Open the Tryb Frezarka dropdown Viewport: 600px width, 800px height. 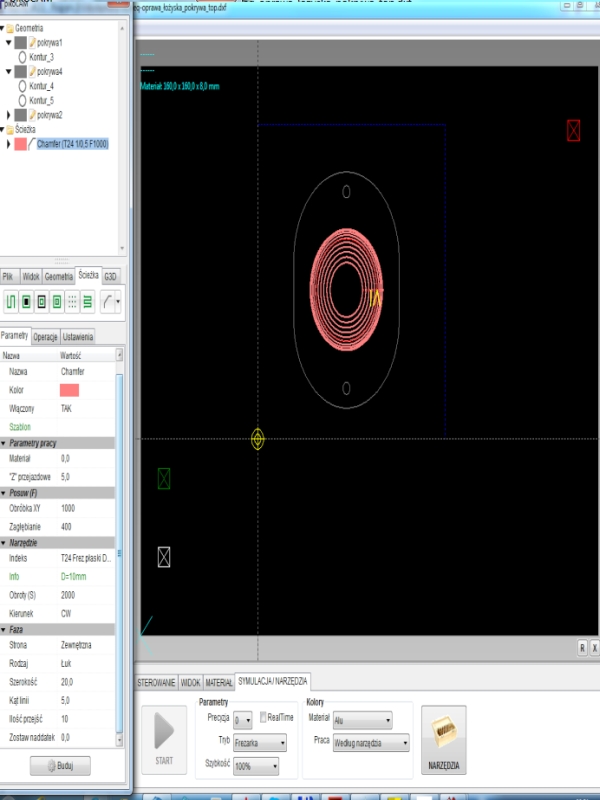click(x=260, y=743)
